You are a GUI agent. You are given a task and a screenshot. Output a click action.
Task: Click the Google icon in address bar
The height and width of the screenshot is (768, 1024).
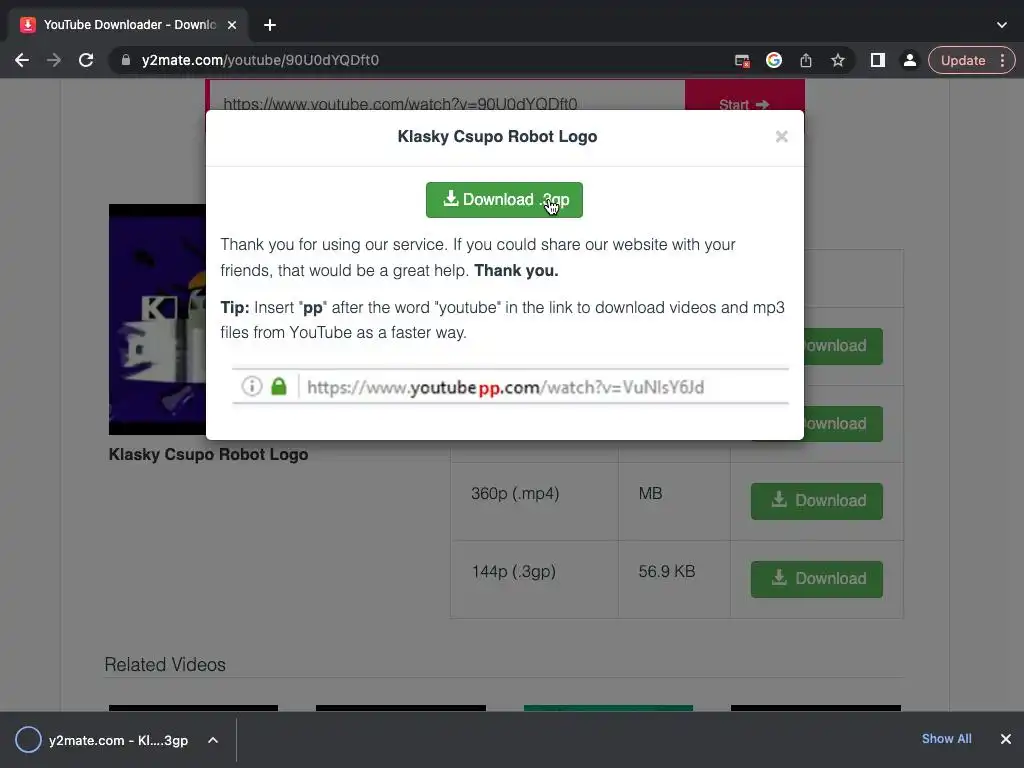click(x=774, y=60)
